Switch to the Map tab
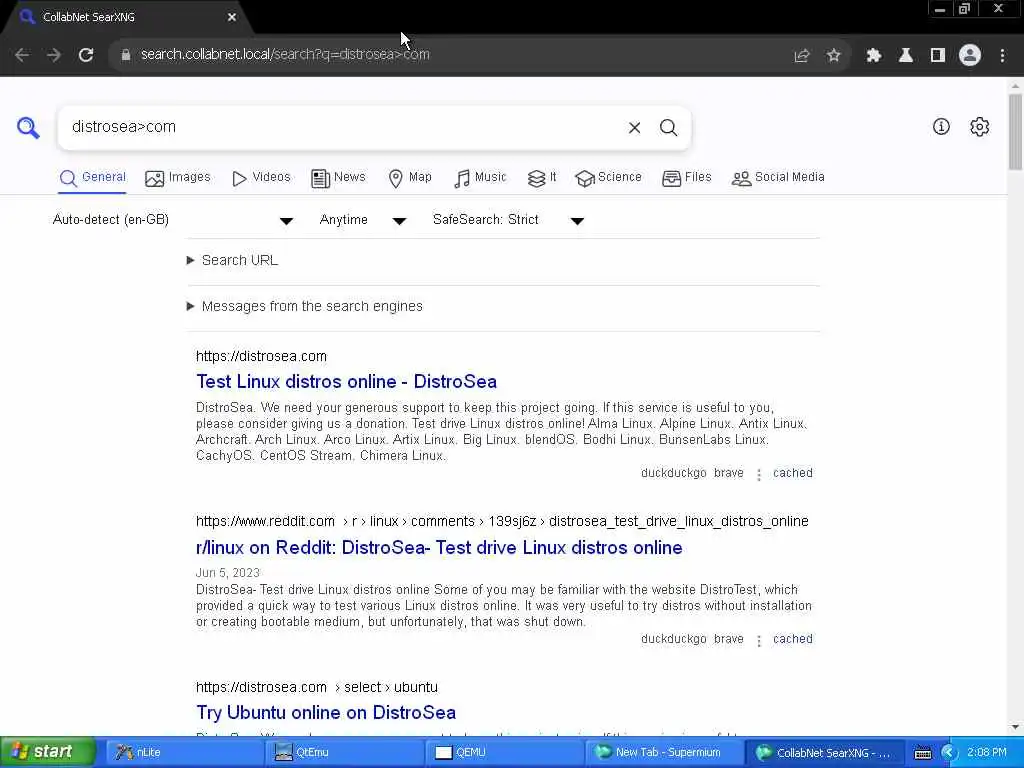The height and width of the screenshot is (768, 1024). click(x=410, y=178)
